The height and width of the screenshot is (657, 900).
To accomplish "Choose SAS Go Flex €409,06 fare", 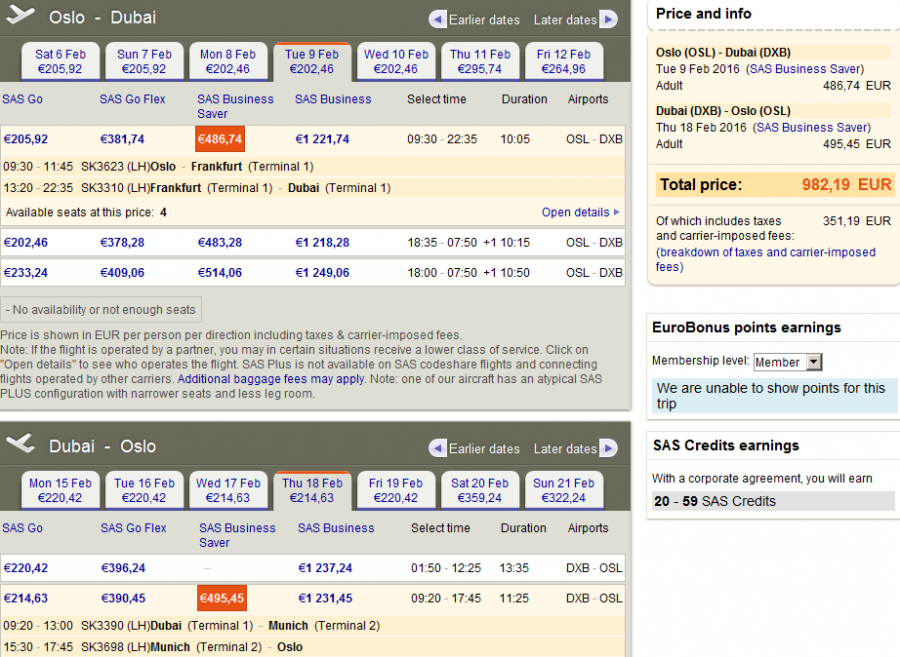I will [x=122, y=273].
